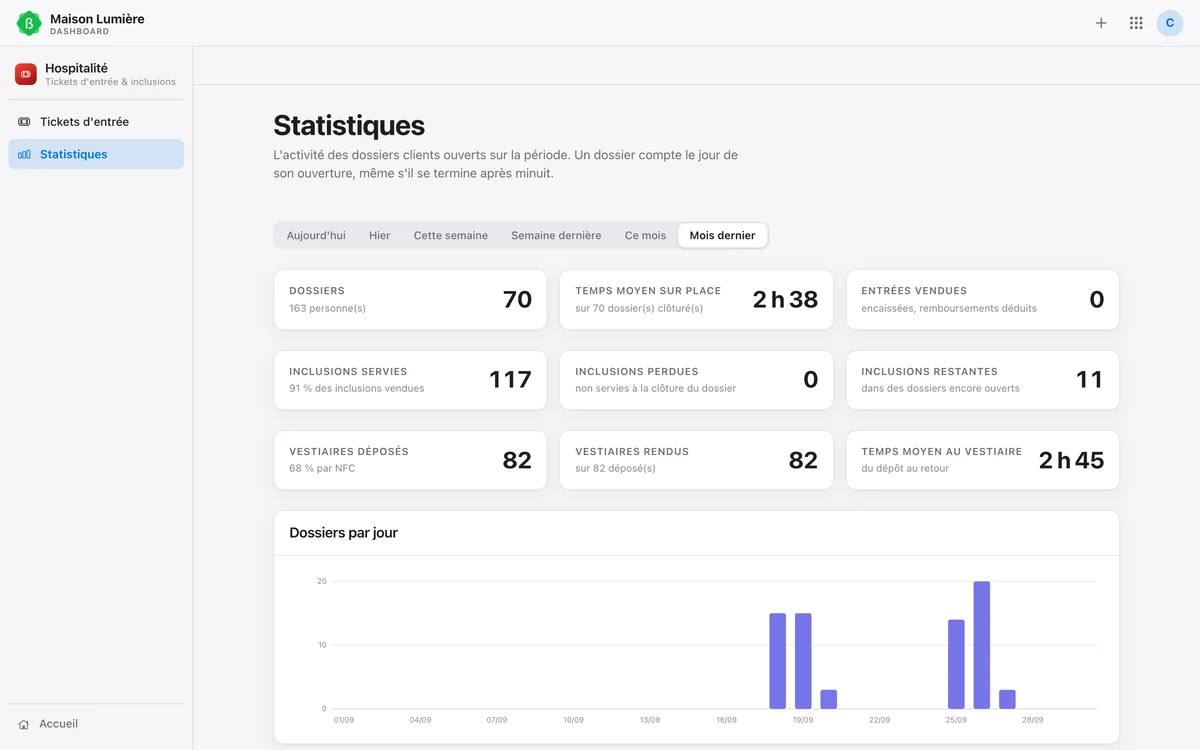Click the text 'dans des dossiers encore ouverts'
This screenshot has height=750, width=1200.
point(940,388)
